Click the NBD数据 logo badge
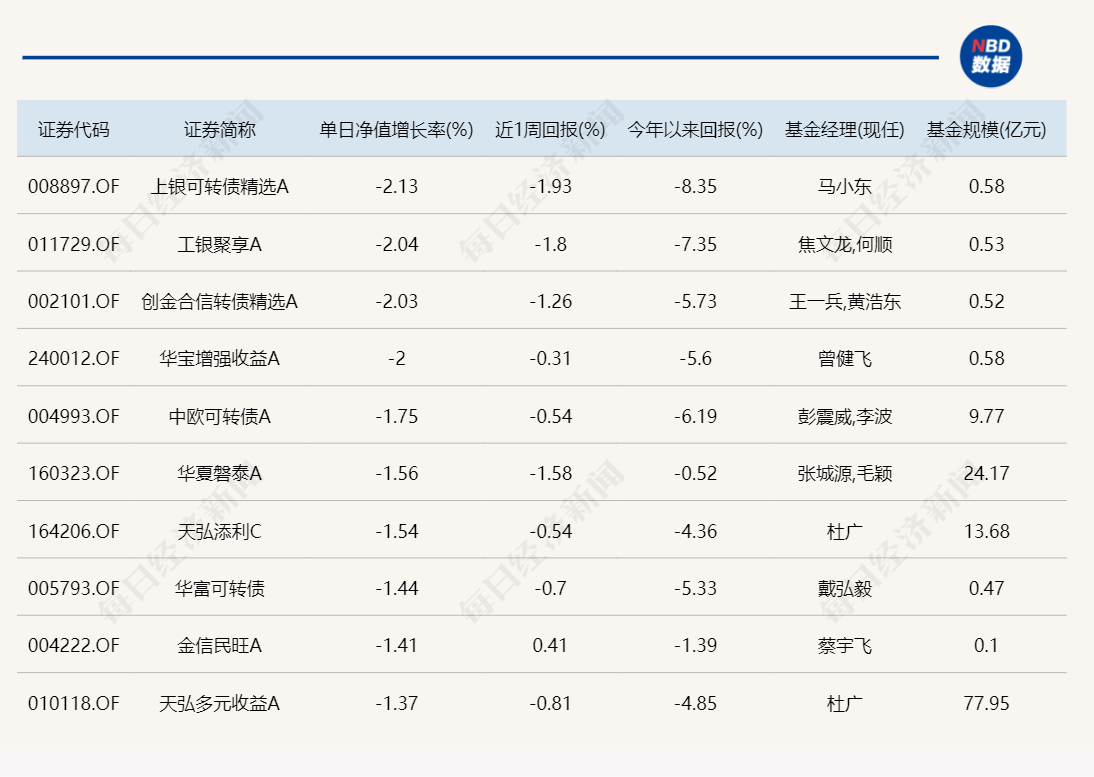Viewport: 1094px width, 777px height. [991, 56]
